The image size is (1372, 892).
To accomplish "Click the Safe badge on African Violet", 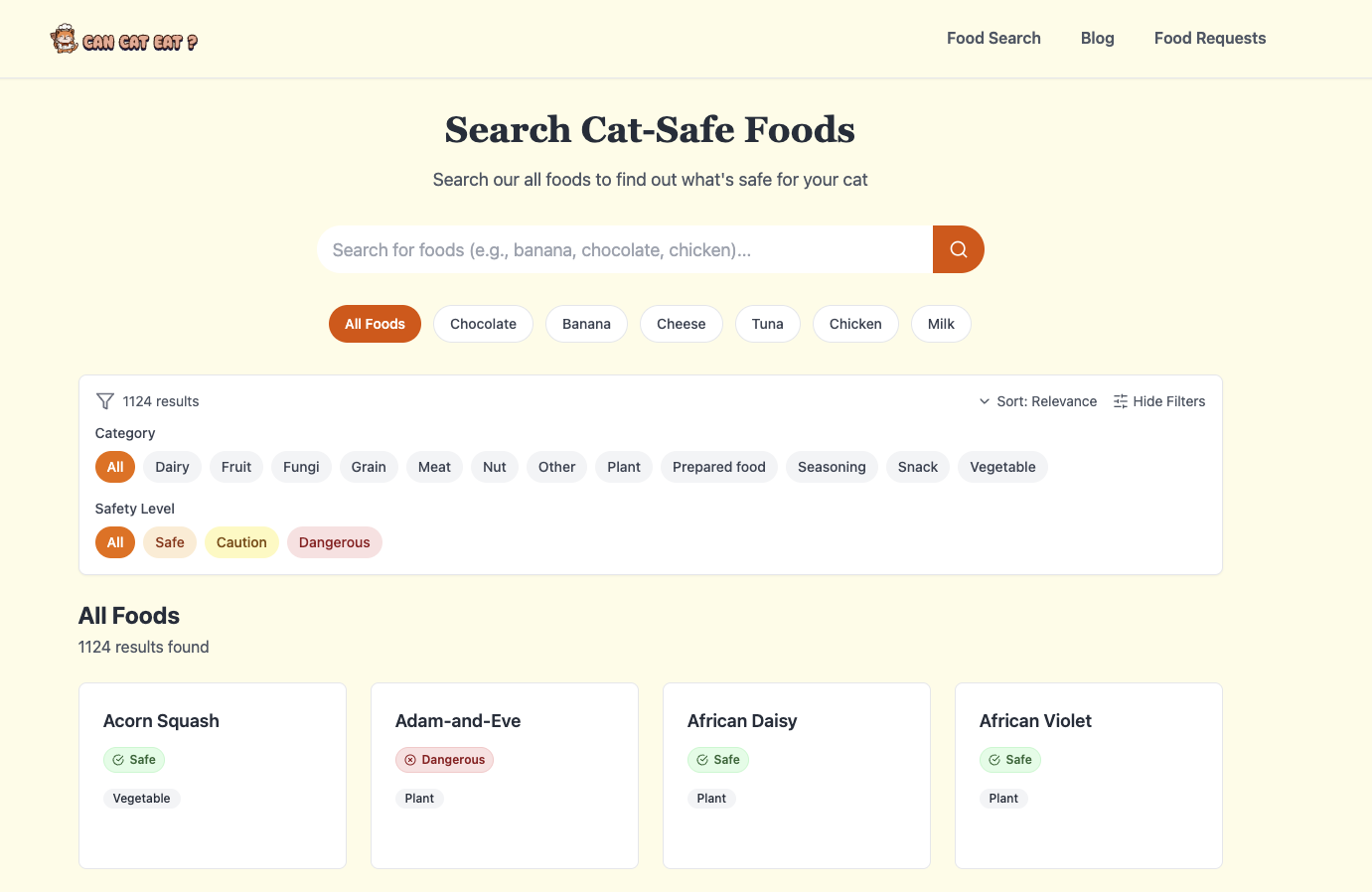I will (1010, 760).
